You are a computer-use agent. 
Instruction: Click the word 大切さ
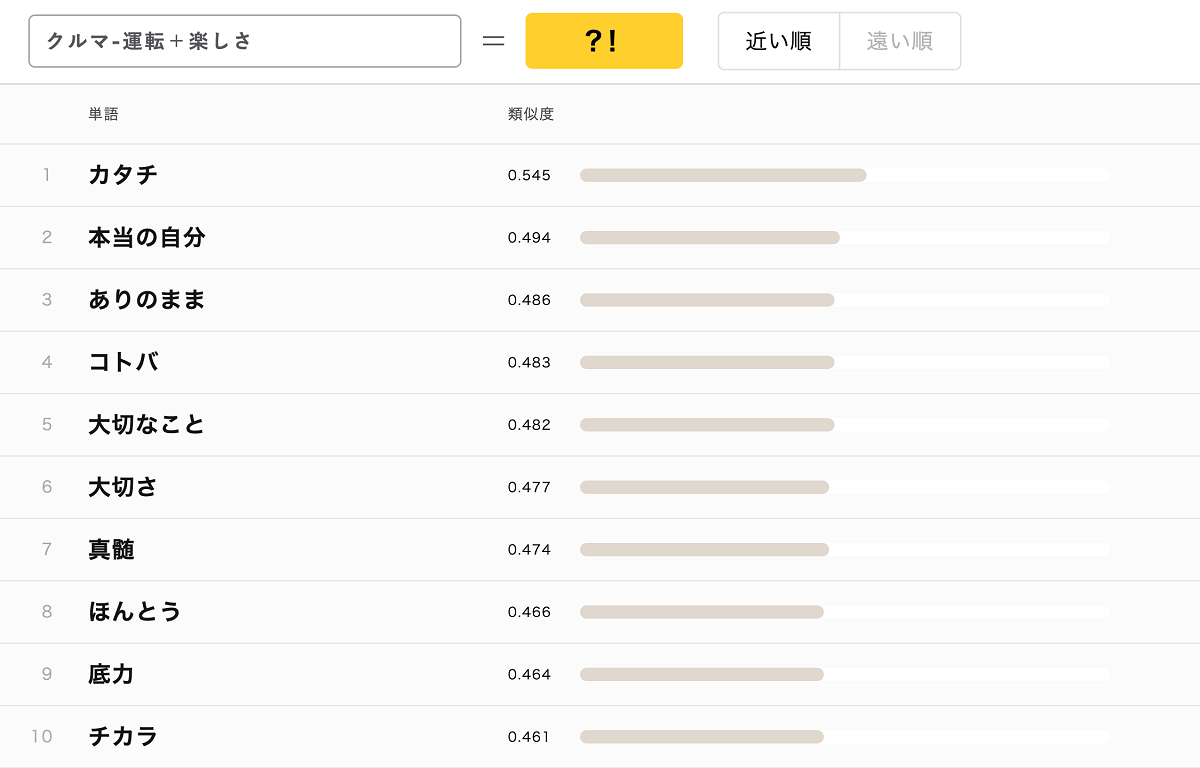point(123,487)
